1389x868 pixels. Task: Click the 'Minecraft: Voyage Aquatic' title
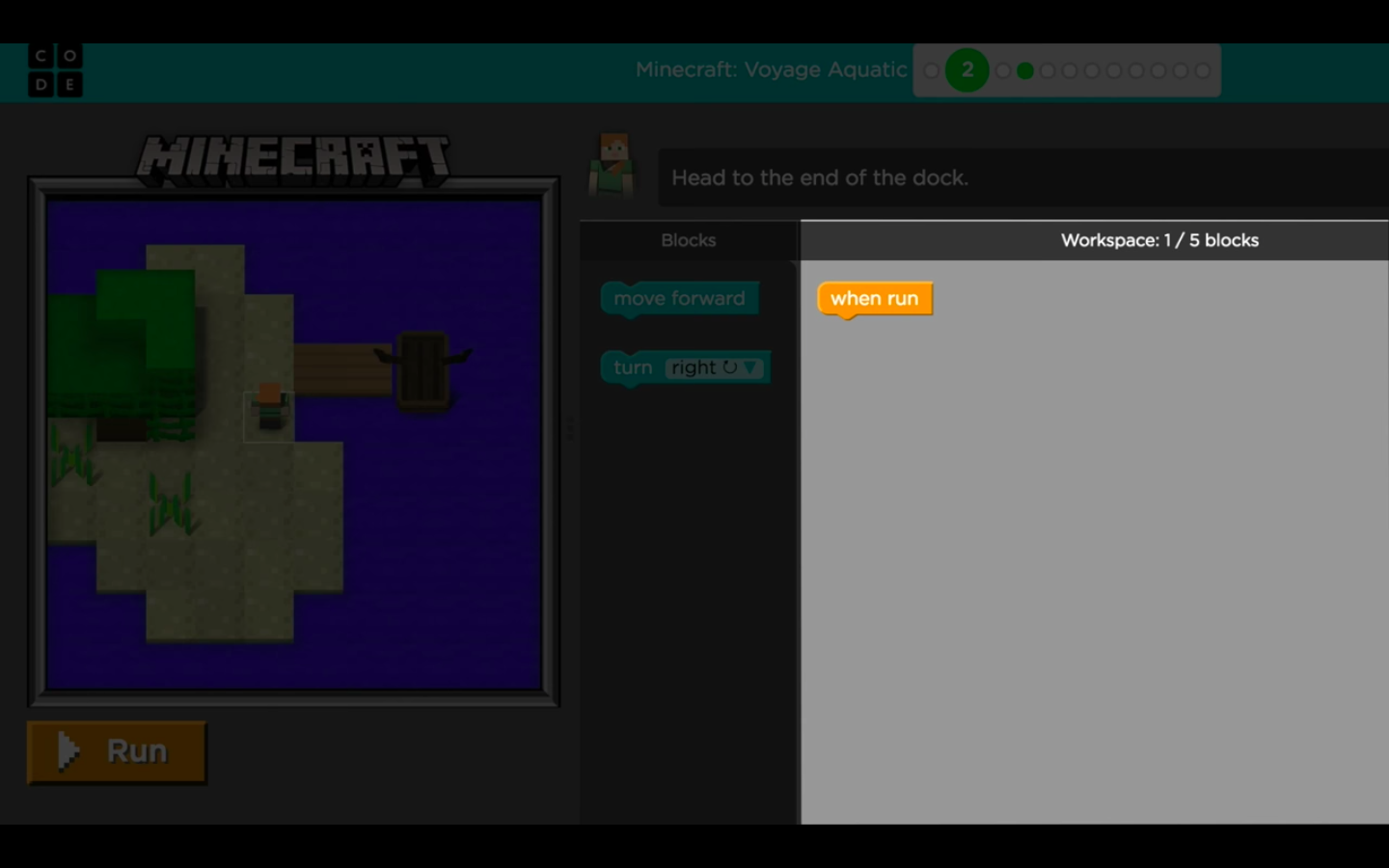point(771,69)
